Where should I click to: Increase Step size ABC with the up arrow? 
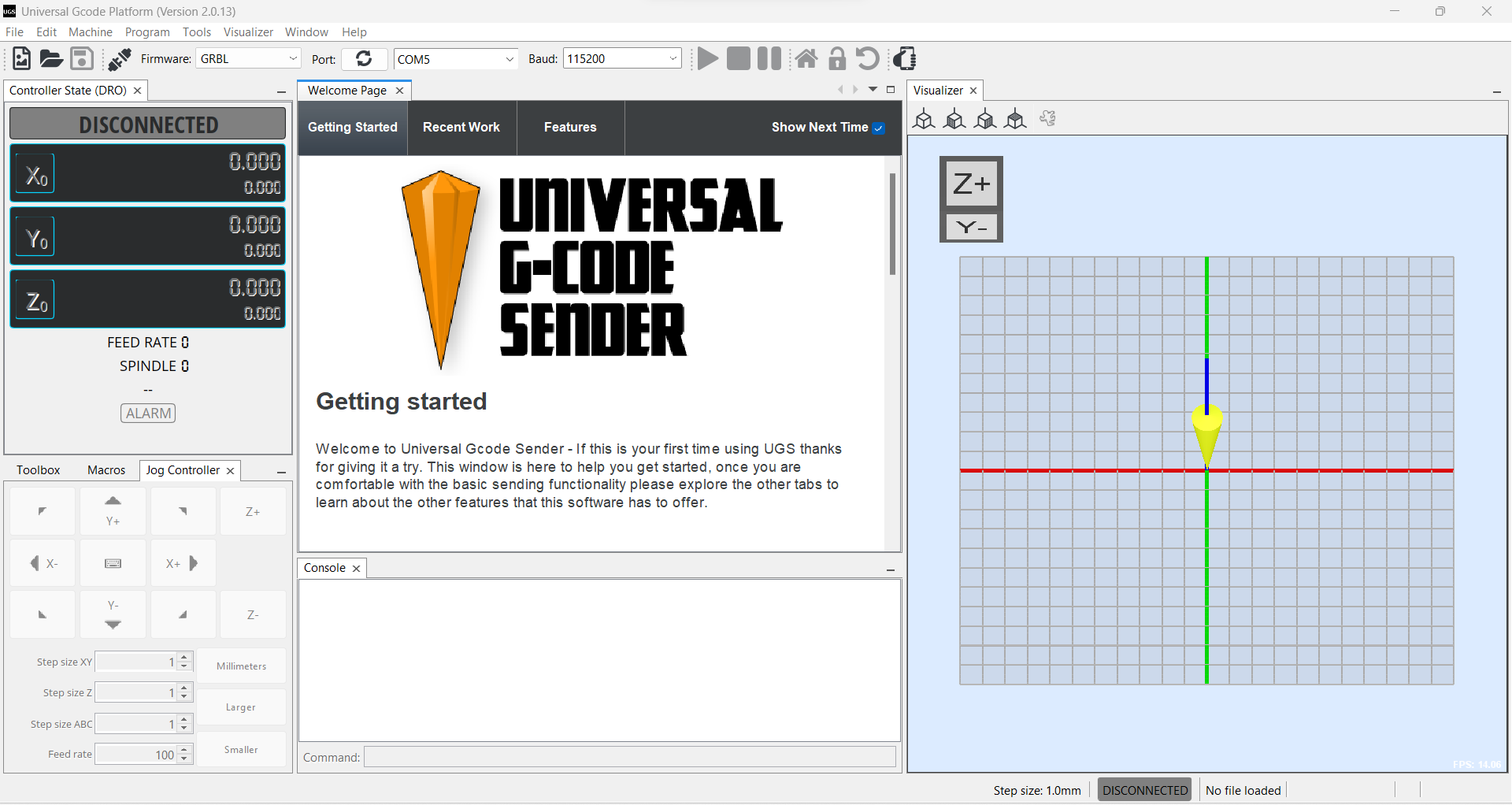[184, 719]
